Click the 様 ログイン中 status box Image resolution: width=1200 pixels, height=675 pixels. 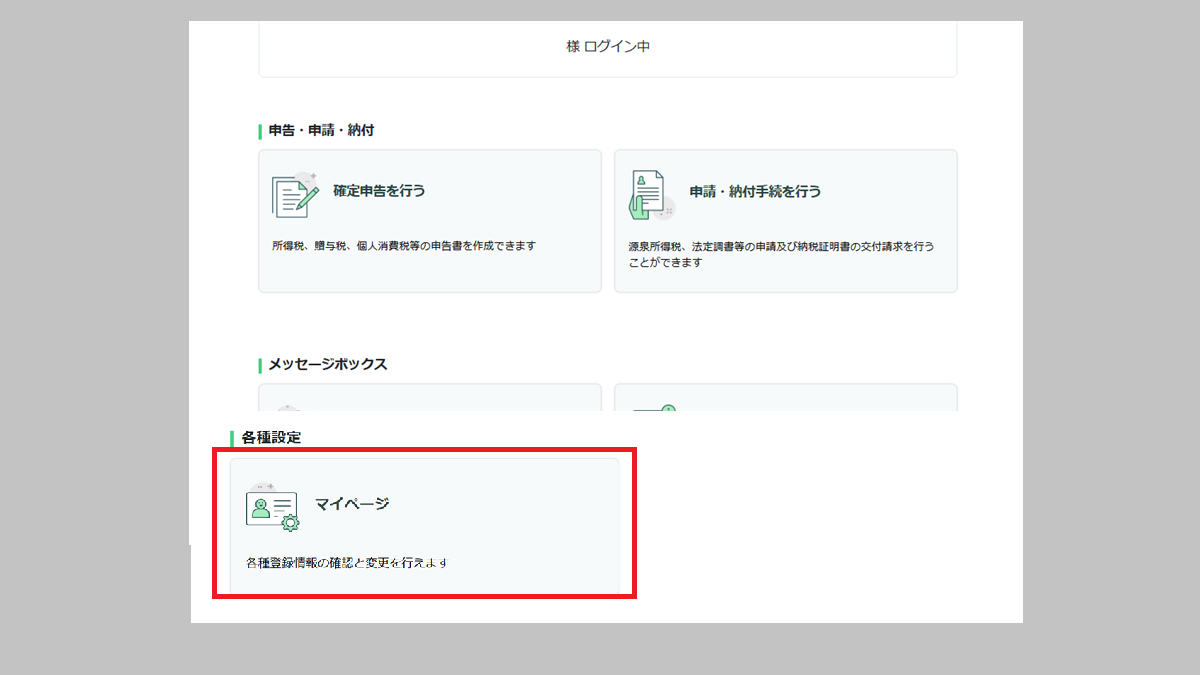(608, 49)
